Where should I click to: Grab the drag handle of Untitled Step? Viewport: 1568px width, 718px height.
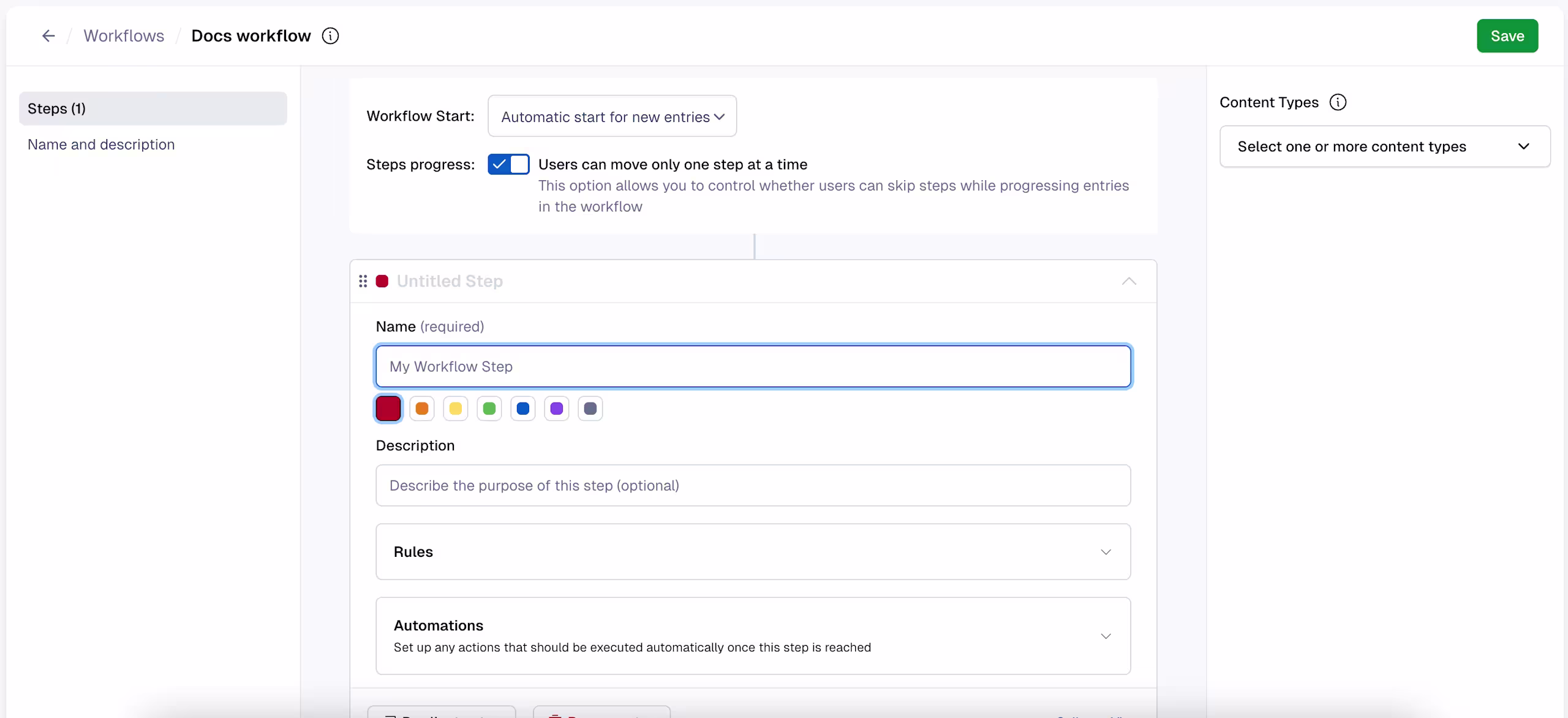(x=363, y=281)
